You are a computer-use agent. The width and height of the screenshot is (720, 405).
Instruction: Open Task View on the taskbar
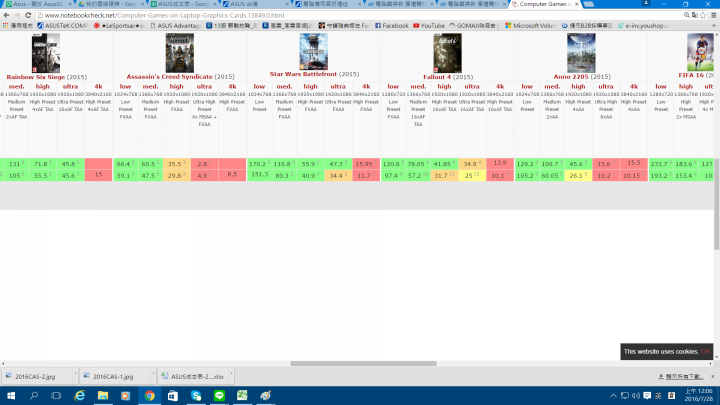point(56,395)
